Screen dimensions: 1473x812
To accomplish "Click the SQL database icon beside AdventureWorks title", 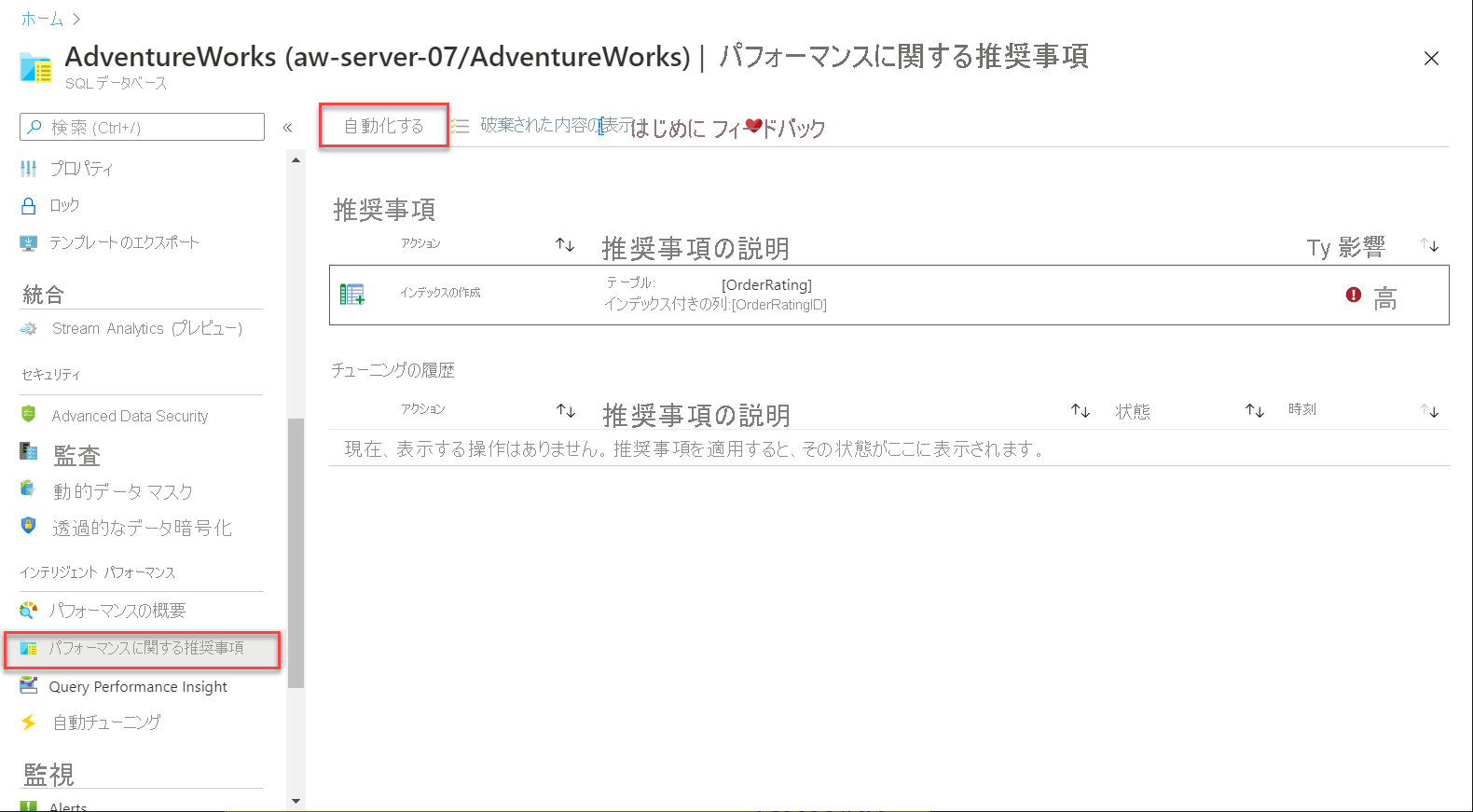I will pyautogui.click(x=35, y=67).
